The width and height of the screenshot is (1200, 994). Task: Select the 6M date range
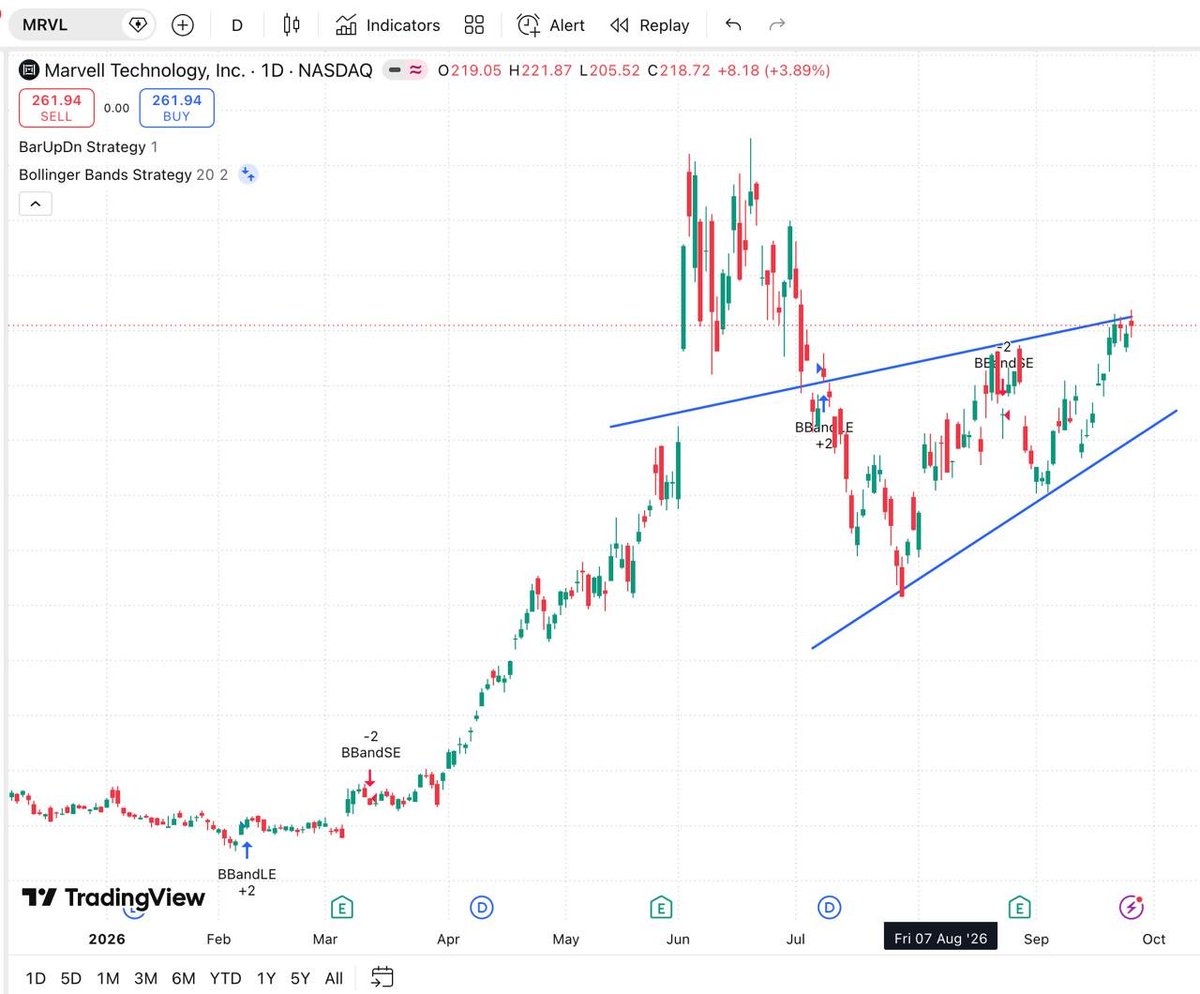183,977
